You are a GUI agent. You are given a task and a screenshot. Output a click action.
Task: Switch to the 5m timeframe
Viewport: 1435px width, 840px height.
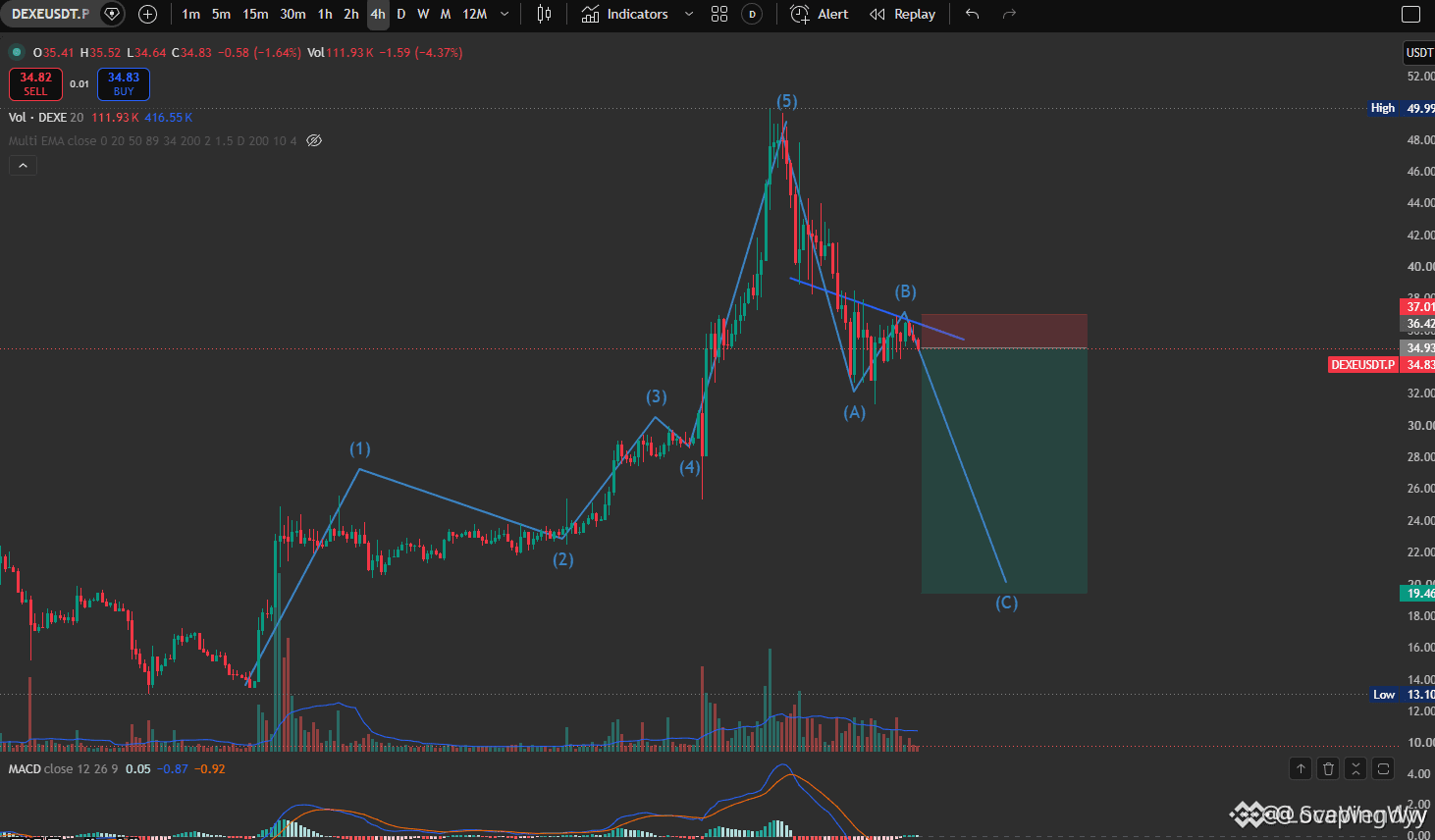221,14
